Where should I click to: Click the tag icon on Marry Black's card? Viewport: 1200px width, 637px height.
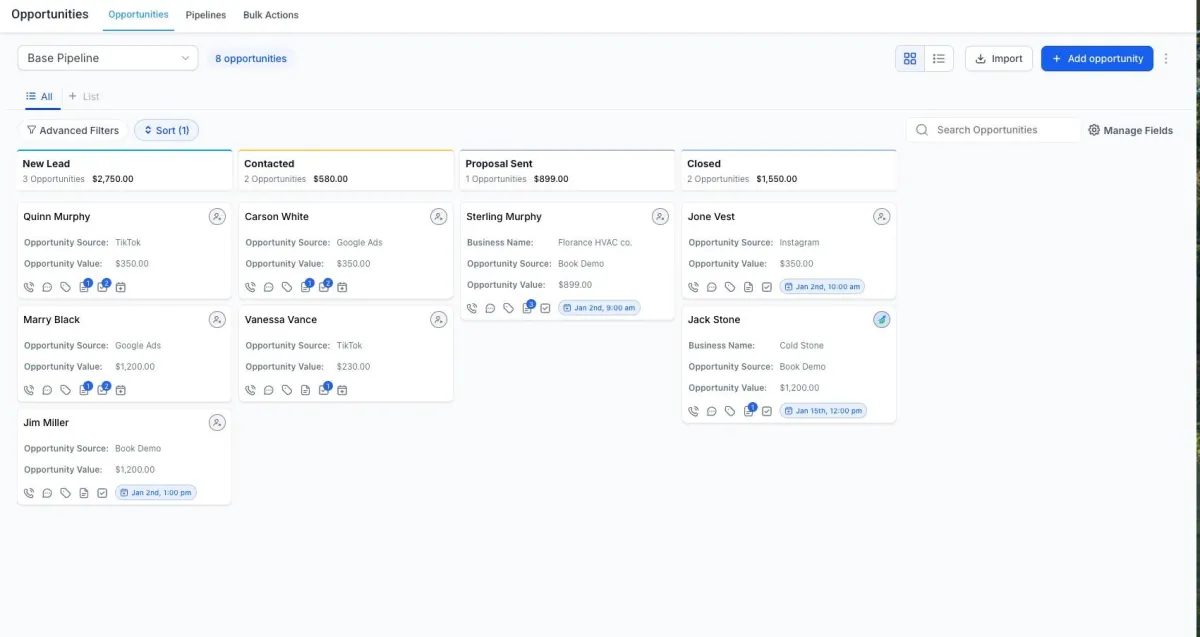[x=65, y=390]
